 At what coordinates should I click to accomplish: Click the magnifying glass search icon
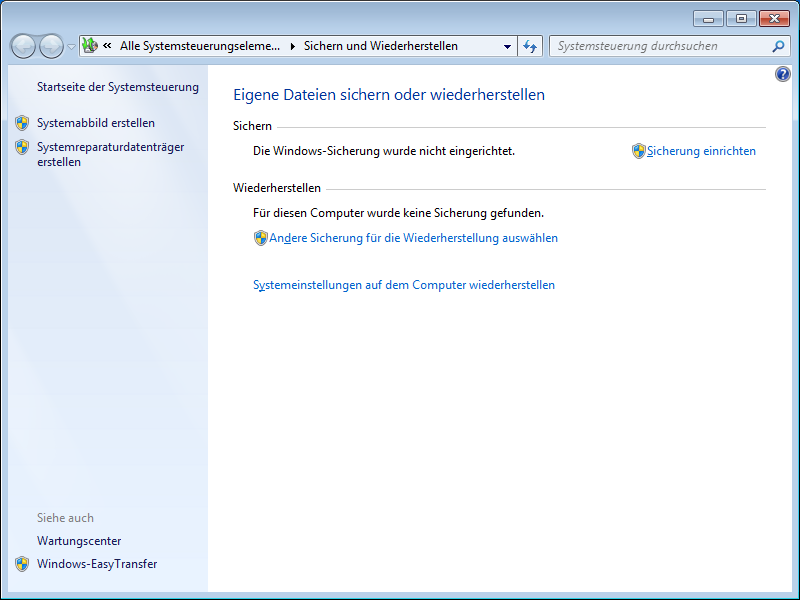(778, 46)
